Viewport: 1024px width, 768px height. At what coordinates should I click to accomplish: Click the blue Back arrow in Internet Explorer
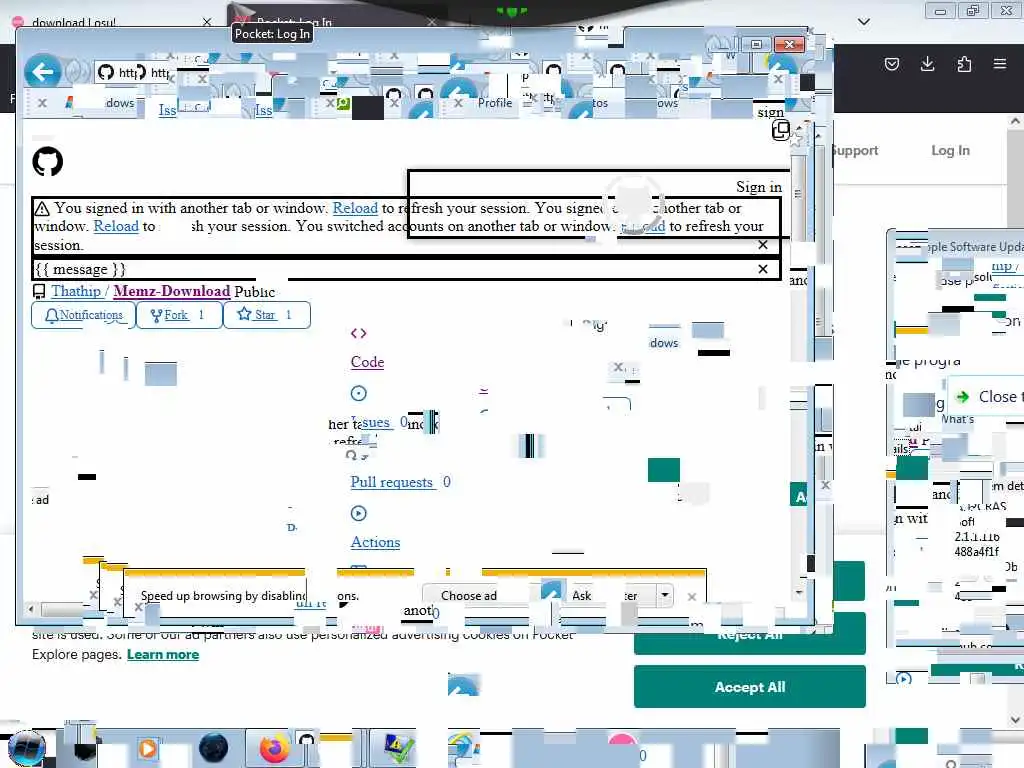(43, 71)
